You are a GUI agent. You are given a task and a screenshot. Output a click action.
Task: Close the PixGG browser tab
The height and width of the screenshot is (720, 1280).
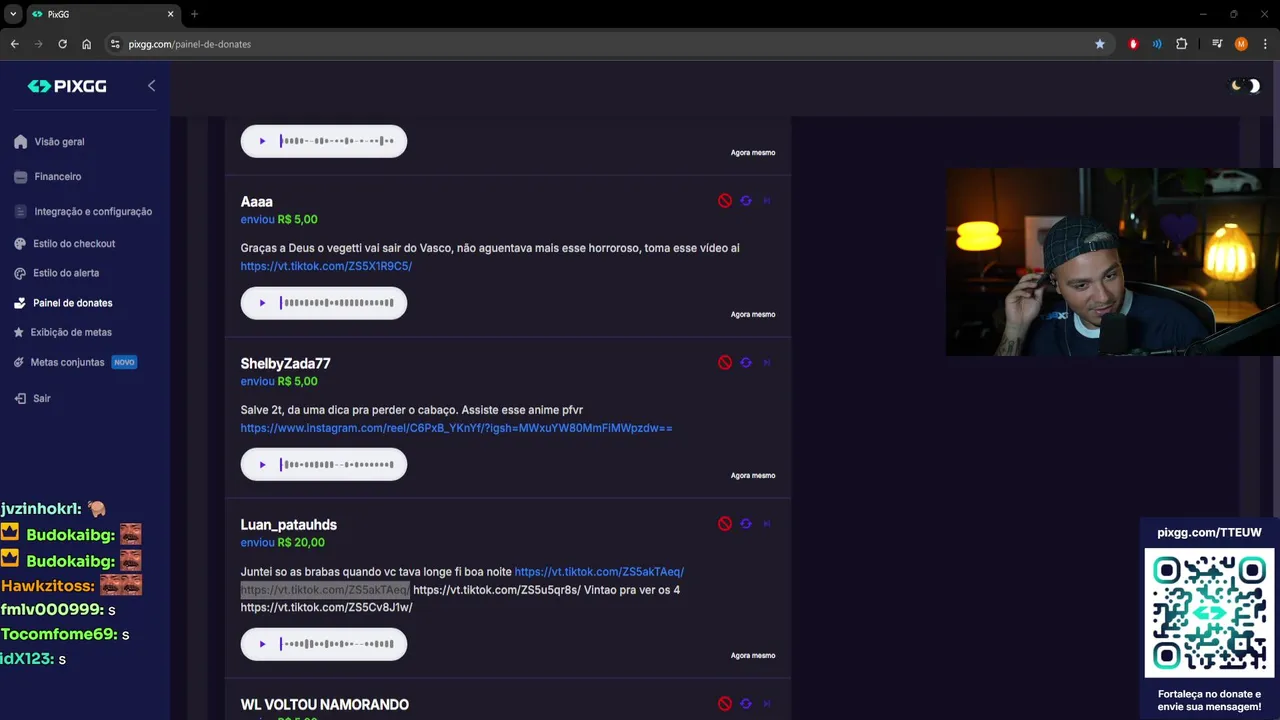tap(171, 14)
